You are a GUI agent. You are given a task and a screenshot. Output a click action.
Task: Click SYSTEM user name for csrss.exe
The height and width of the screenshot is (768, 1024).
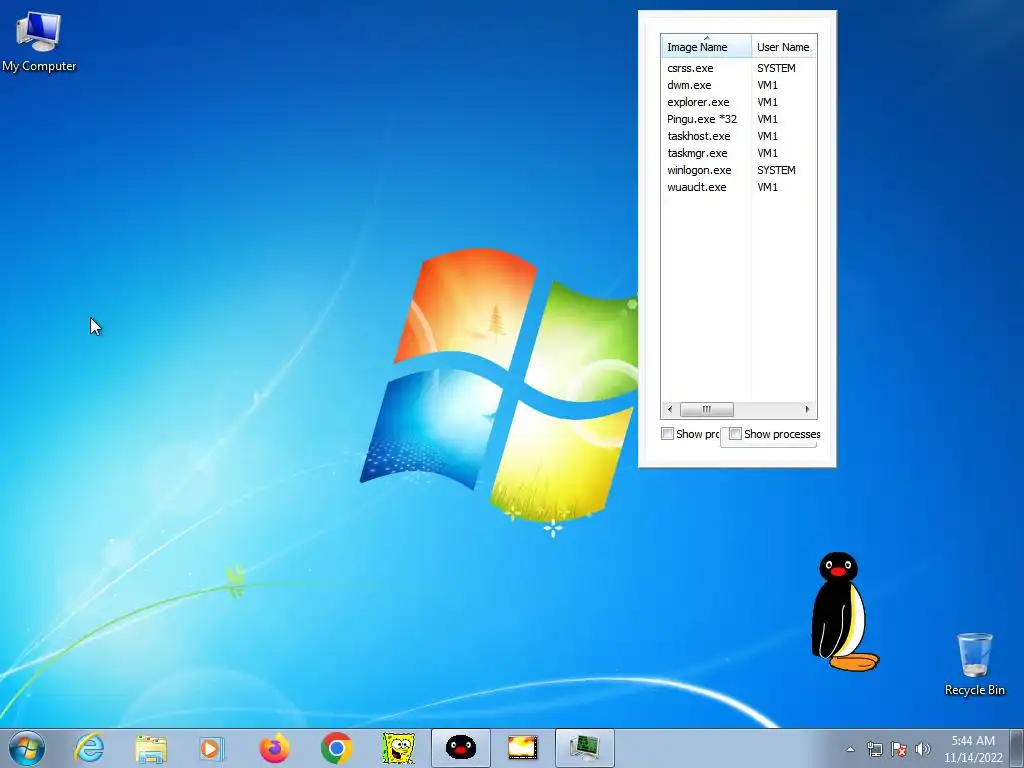coord(776,68)
